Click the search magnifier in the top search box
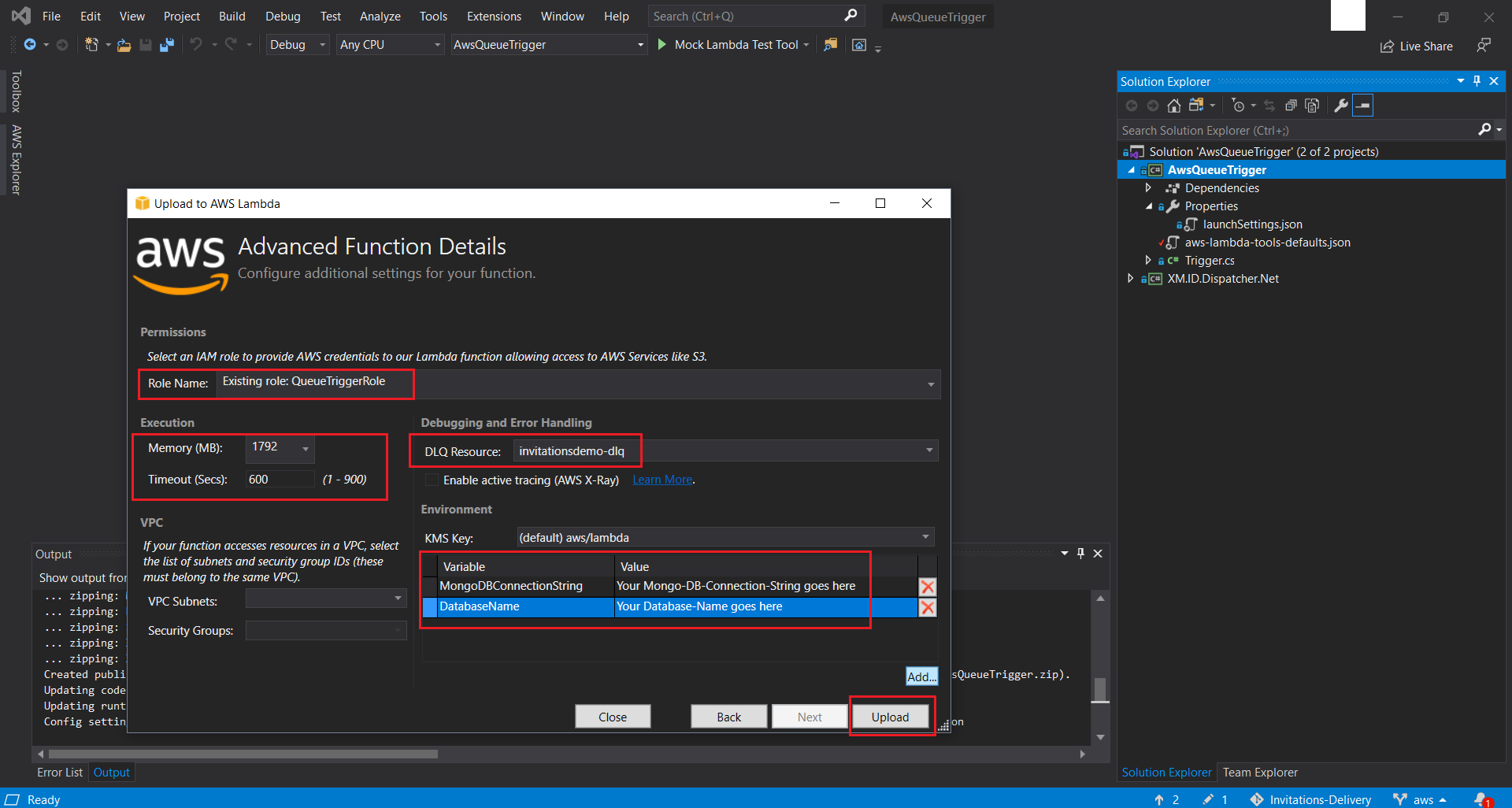The height and width of the screenshot is (808, 1512). click(850, 16)
